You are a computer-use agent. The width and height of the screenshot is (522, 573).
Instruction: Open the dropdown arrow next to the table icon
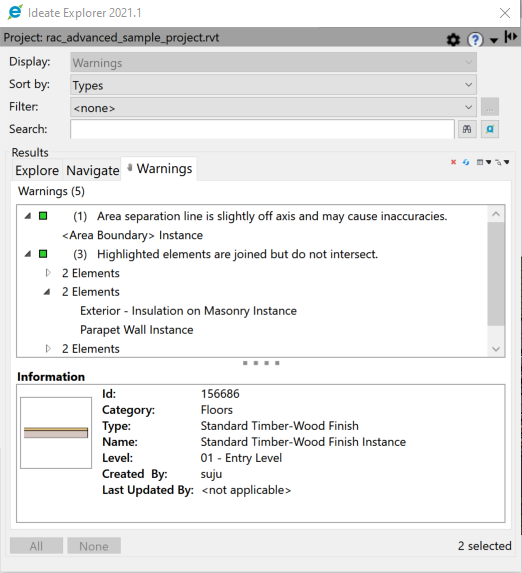488,162
